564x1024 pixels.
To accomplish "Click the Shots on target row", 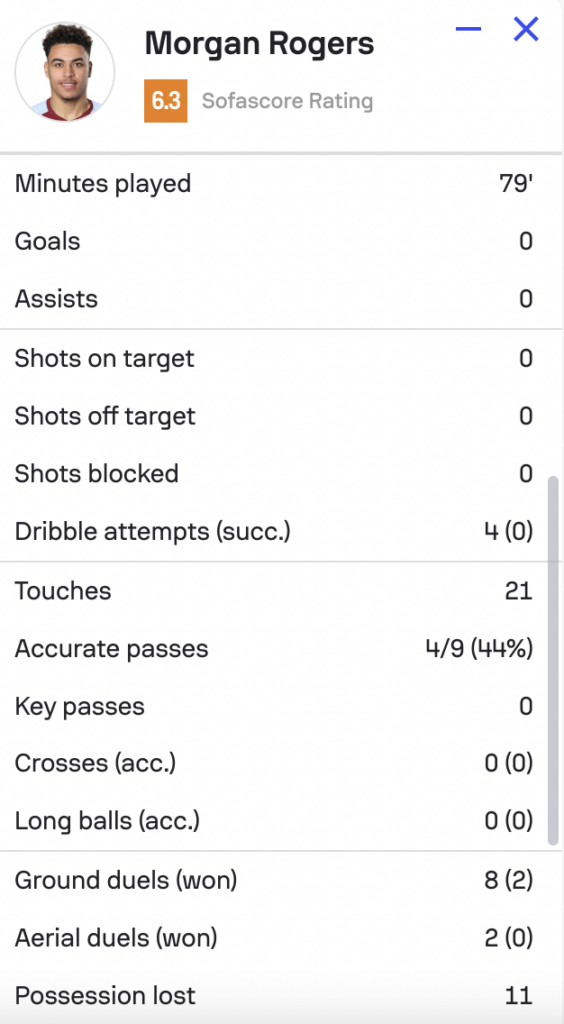I will (x=274, y=358).
